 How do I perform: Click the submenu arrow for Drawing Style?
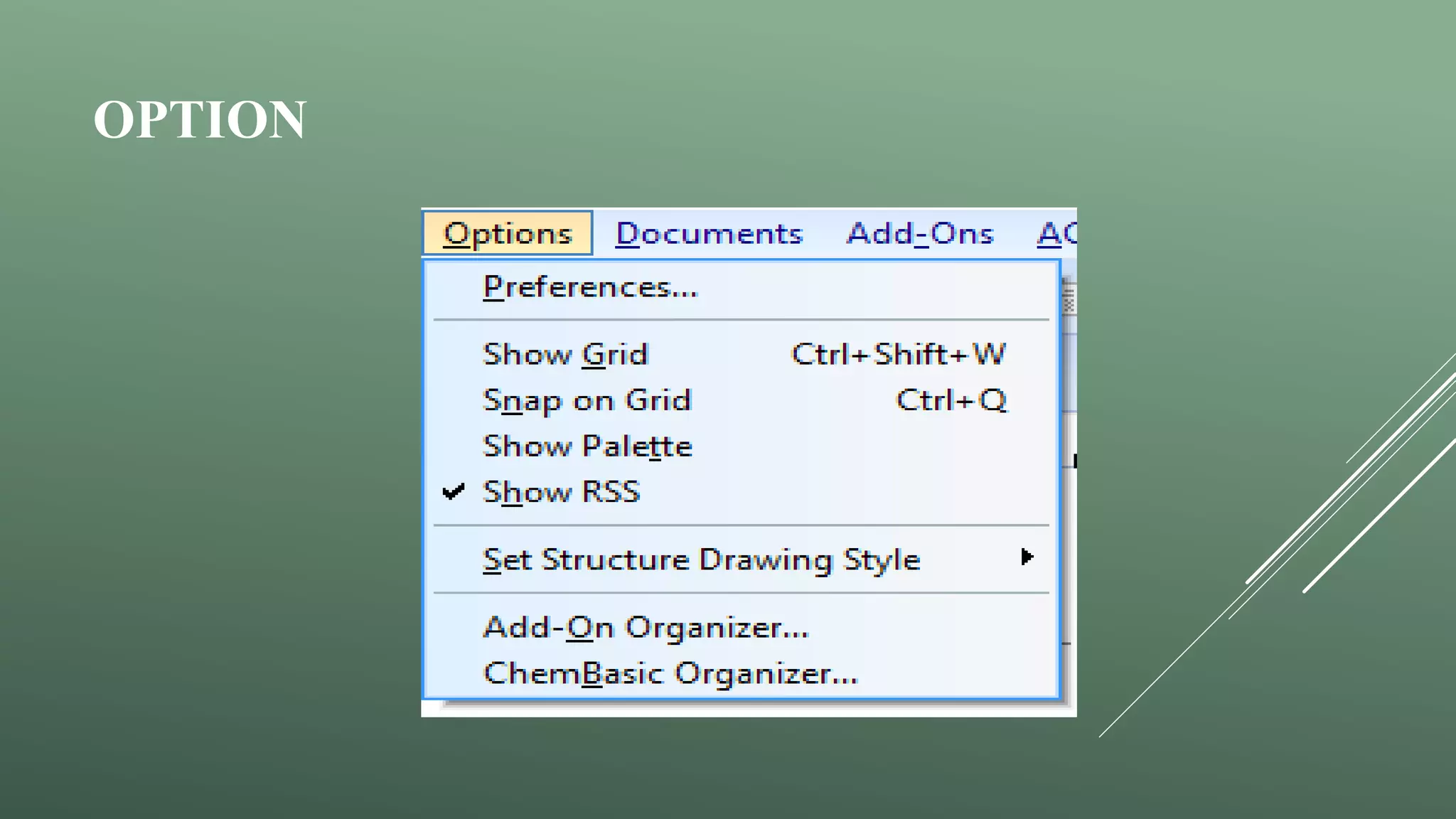[x=1026, y=557]
